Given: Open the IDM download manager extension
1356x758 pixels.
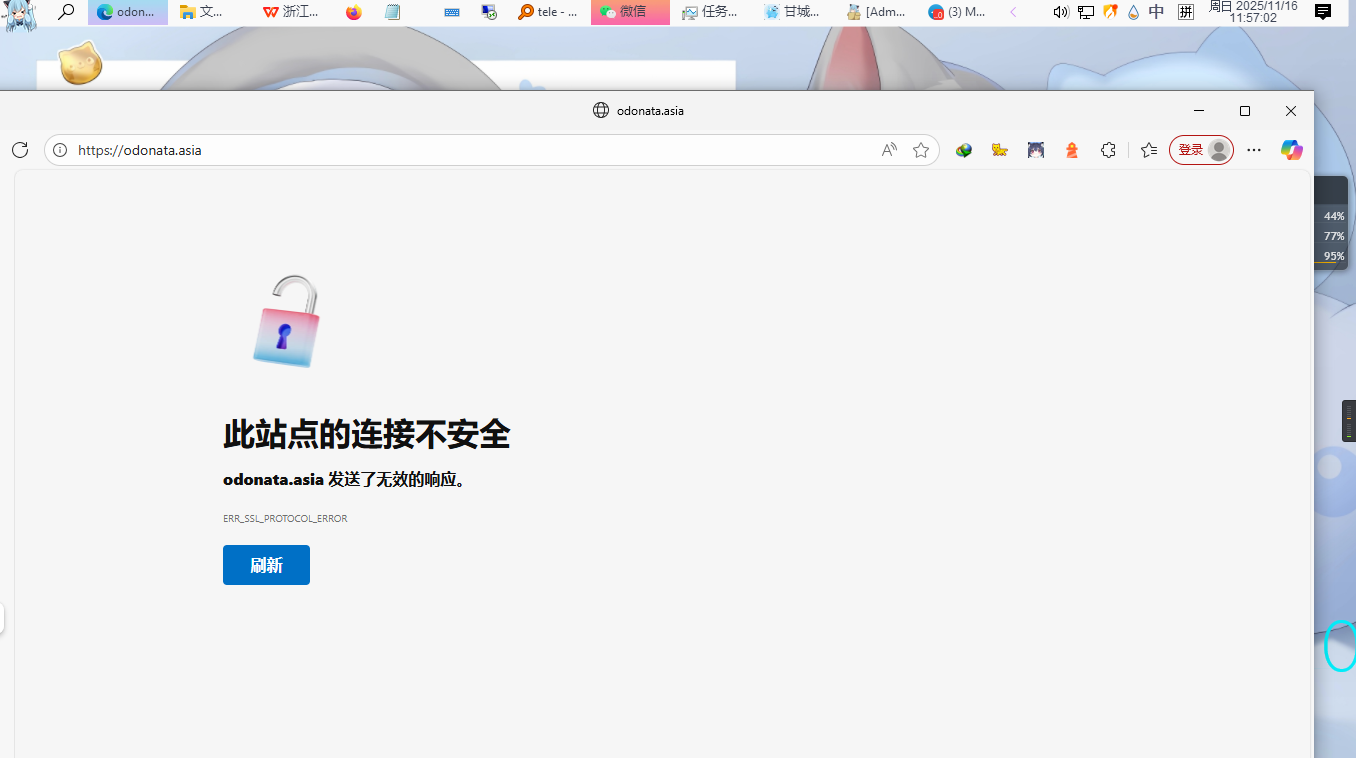Looking at the screenshot, I should 964,150.
